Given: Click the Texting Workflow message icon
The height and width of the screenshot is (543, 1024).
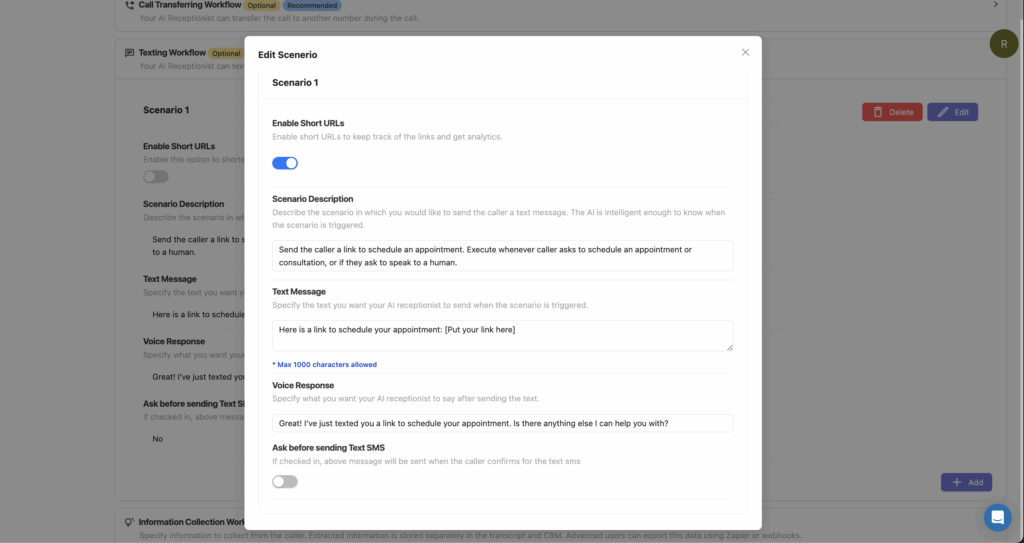Looking at the screenshot, I should click(129, 53).
